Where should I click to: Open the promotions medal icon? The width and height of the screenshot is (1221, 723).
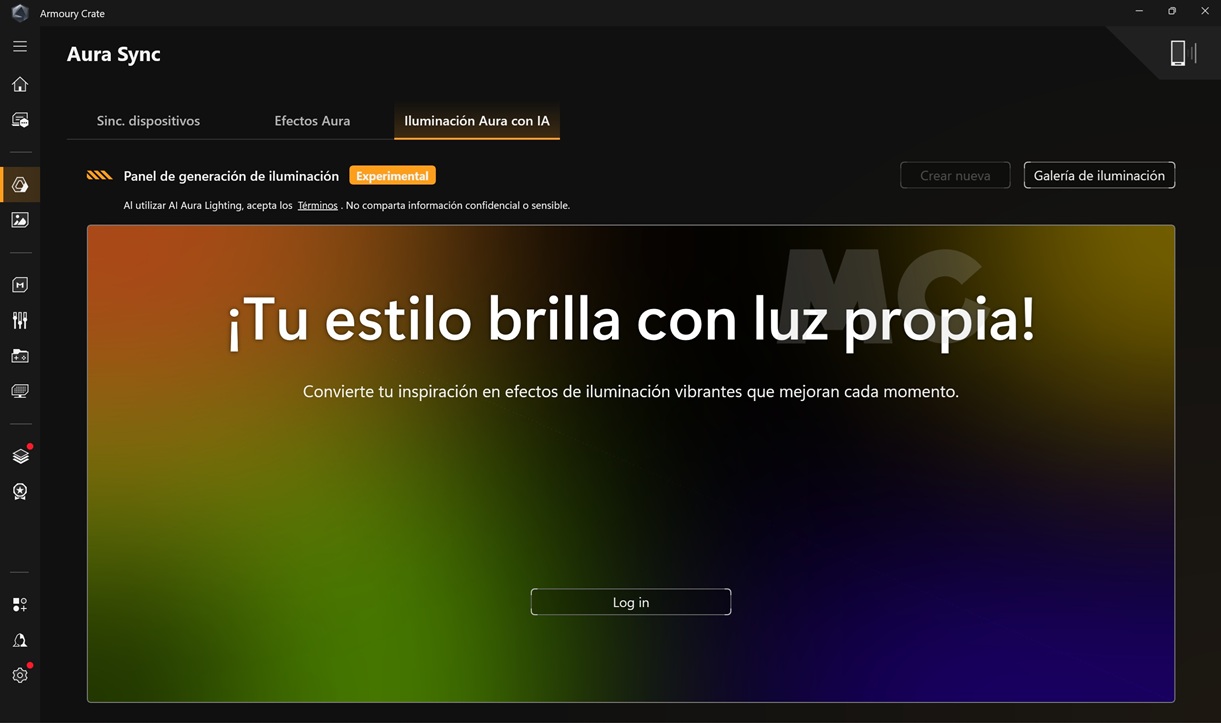20,492
